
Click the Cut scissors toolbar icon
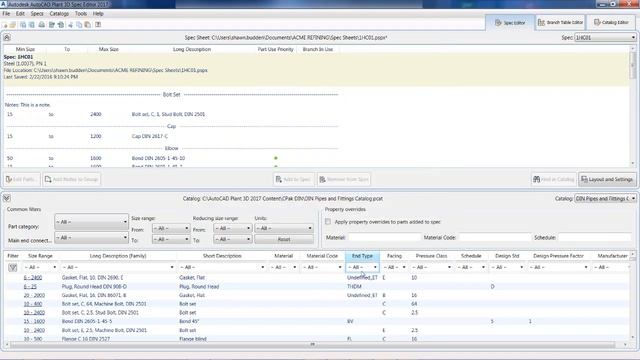pos(71,25)
